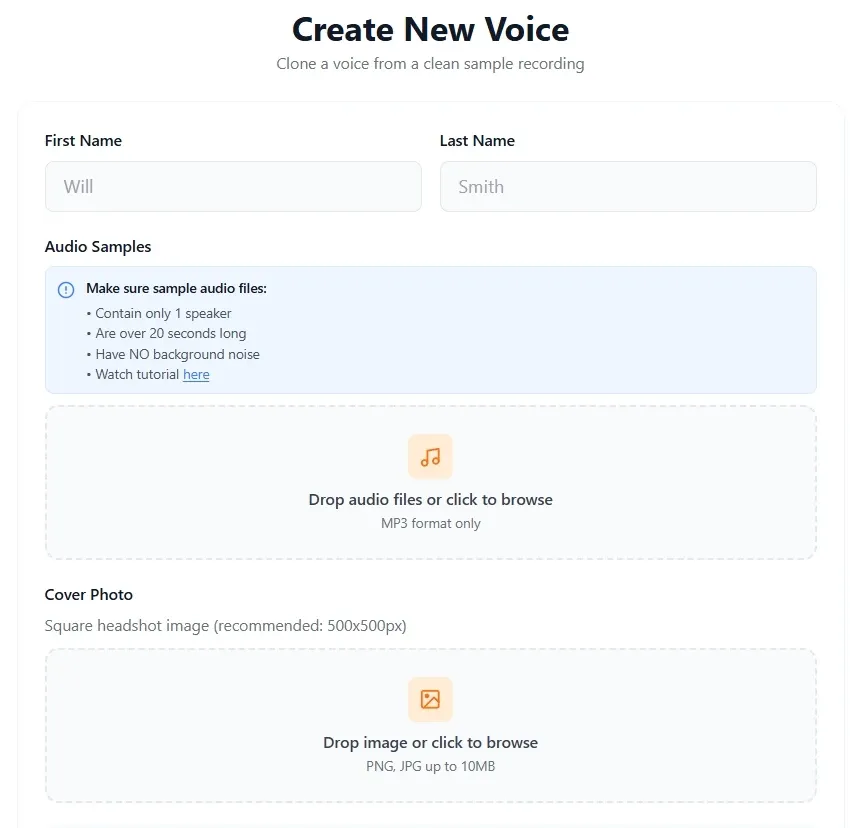This screenshot has height=828, width=850.
Task: Select the 'Cover Photo' heading
Action: 89,595
